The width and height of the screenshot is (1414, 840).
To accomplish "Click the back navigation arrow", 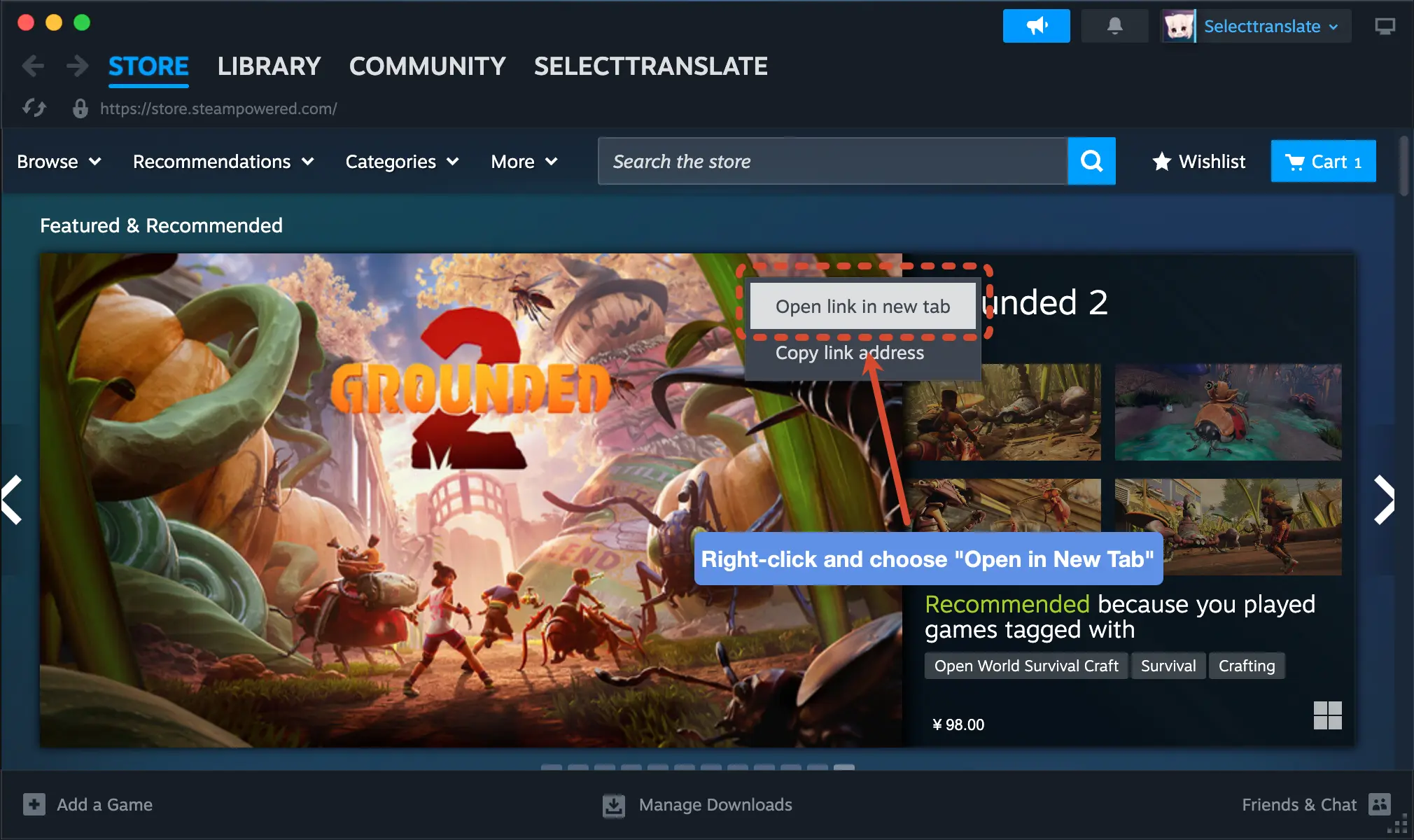I will (x=33, y=66).
